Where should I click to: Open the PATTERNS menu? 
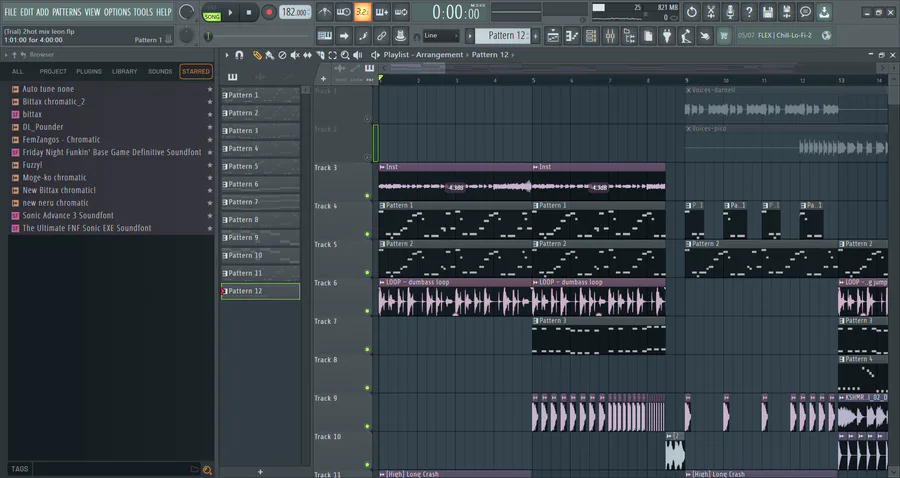click(67, 12)
